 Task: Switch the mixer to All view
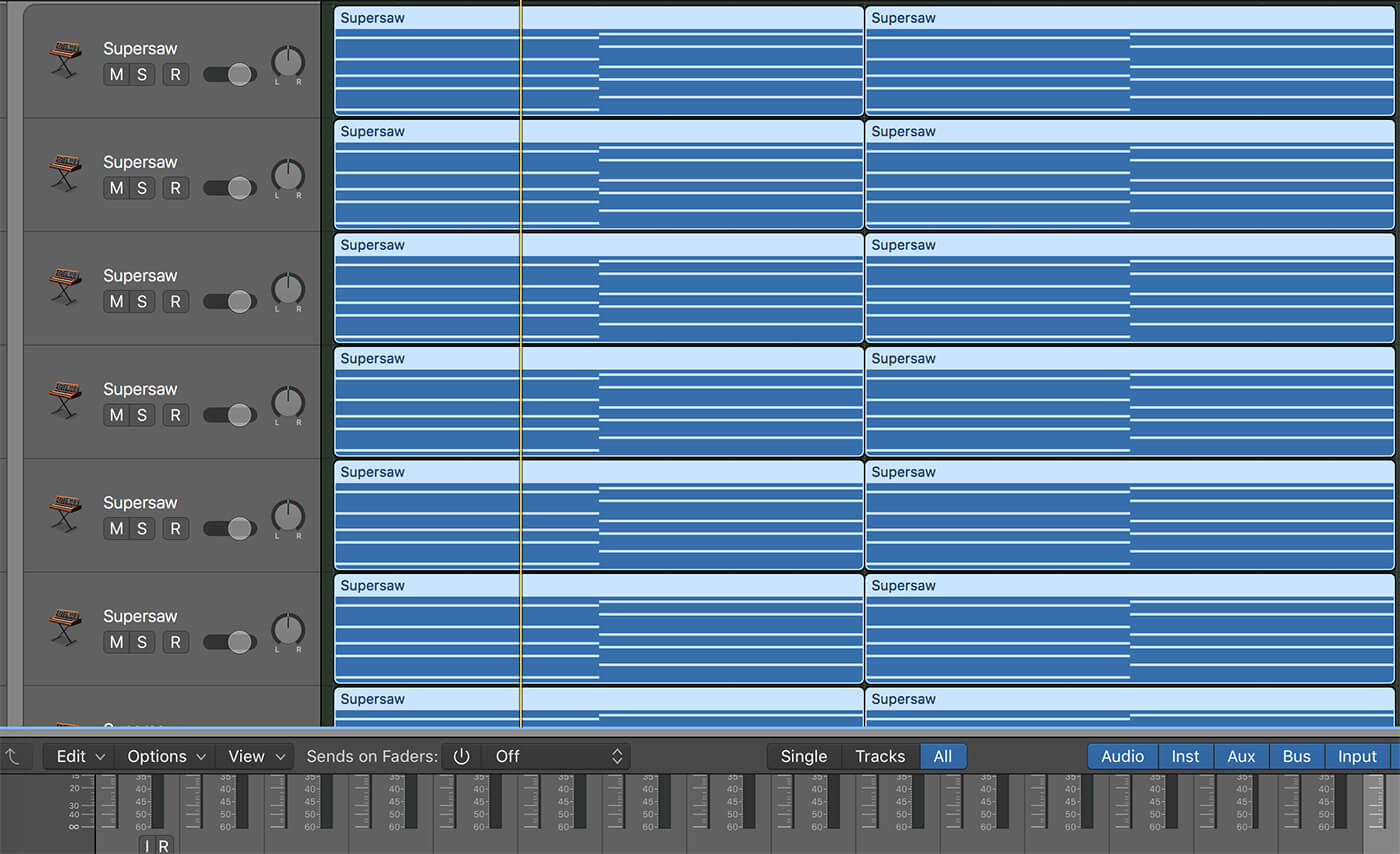(943, 756)
